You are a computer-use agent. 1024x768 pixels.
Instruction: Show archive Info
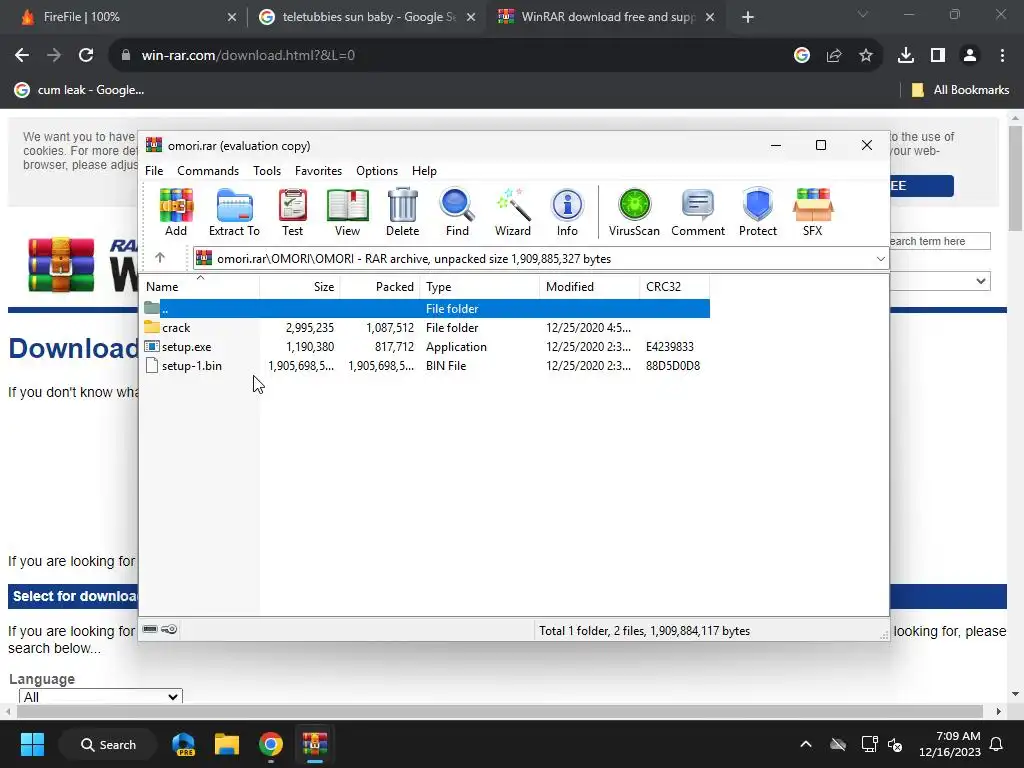click(567, 212)
